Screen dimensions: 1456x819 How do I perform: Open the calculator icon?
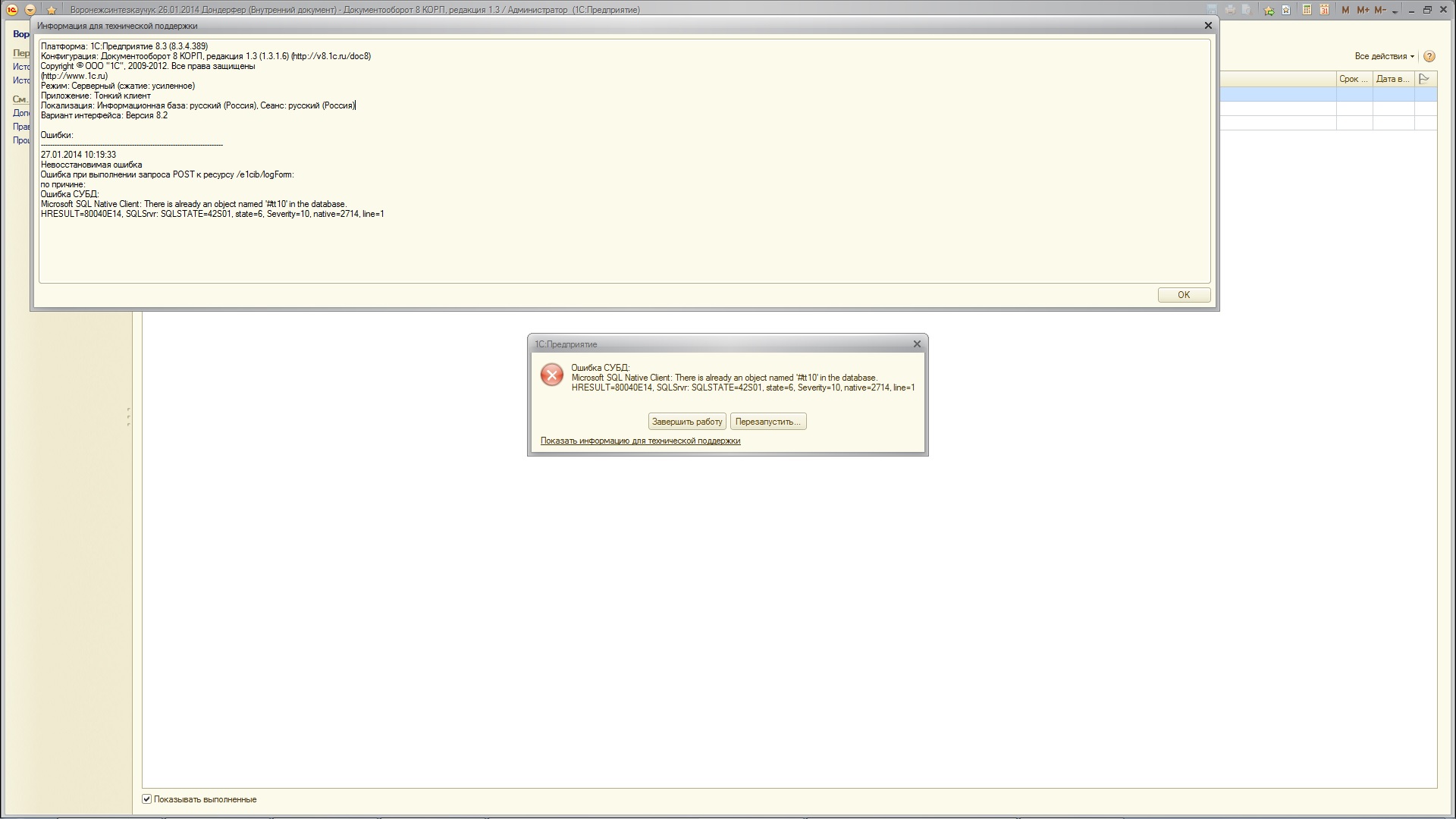(1307, 10)
